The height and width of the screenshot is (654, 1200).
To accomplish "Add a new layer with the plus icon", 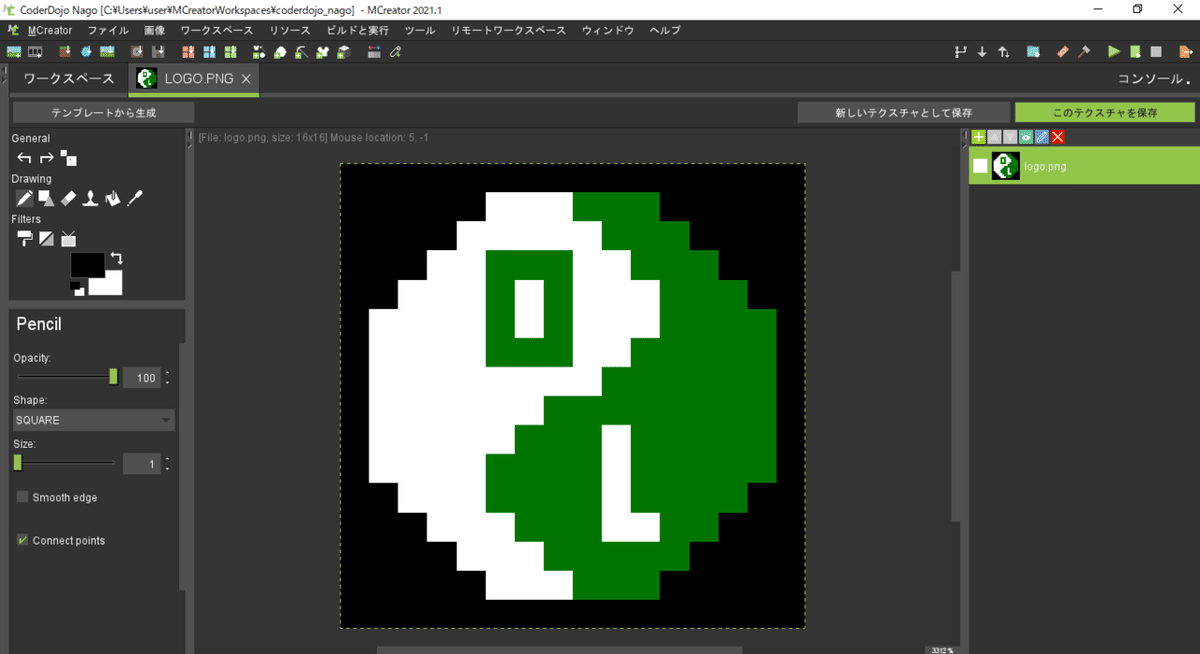I will pos(978,137).
